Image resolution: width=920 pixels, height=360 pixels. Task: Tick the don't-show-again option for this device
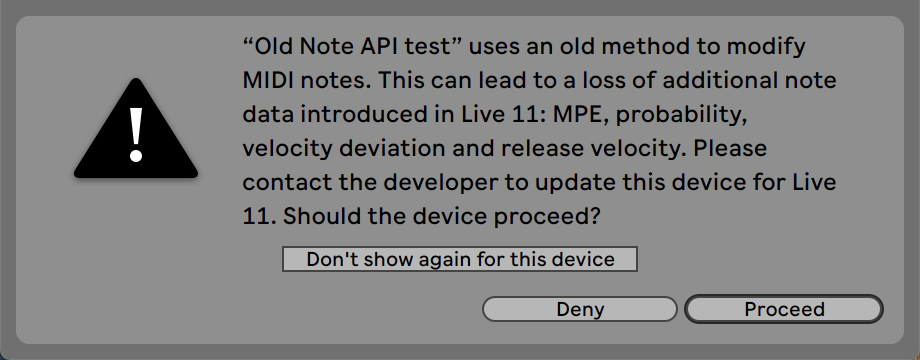pos(460,259)
